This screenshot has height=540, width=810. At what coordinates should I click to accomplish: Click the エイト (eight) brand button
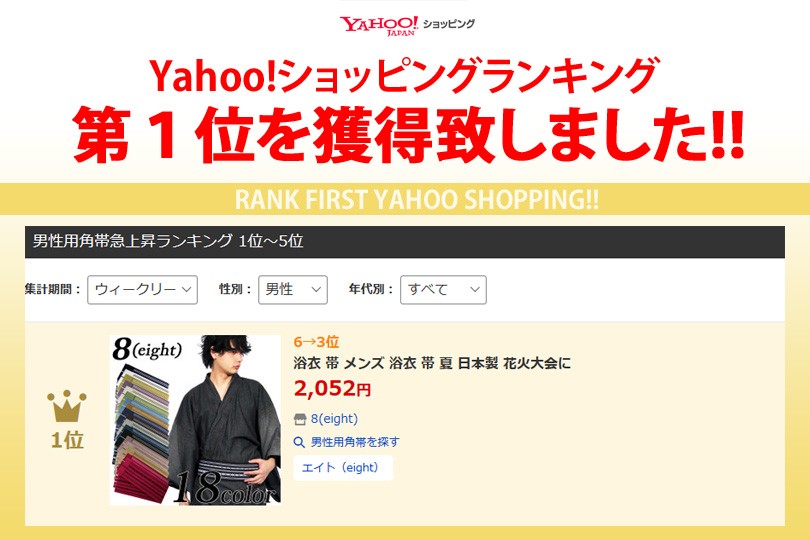pos(343,468)
